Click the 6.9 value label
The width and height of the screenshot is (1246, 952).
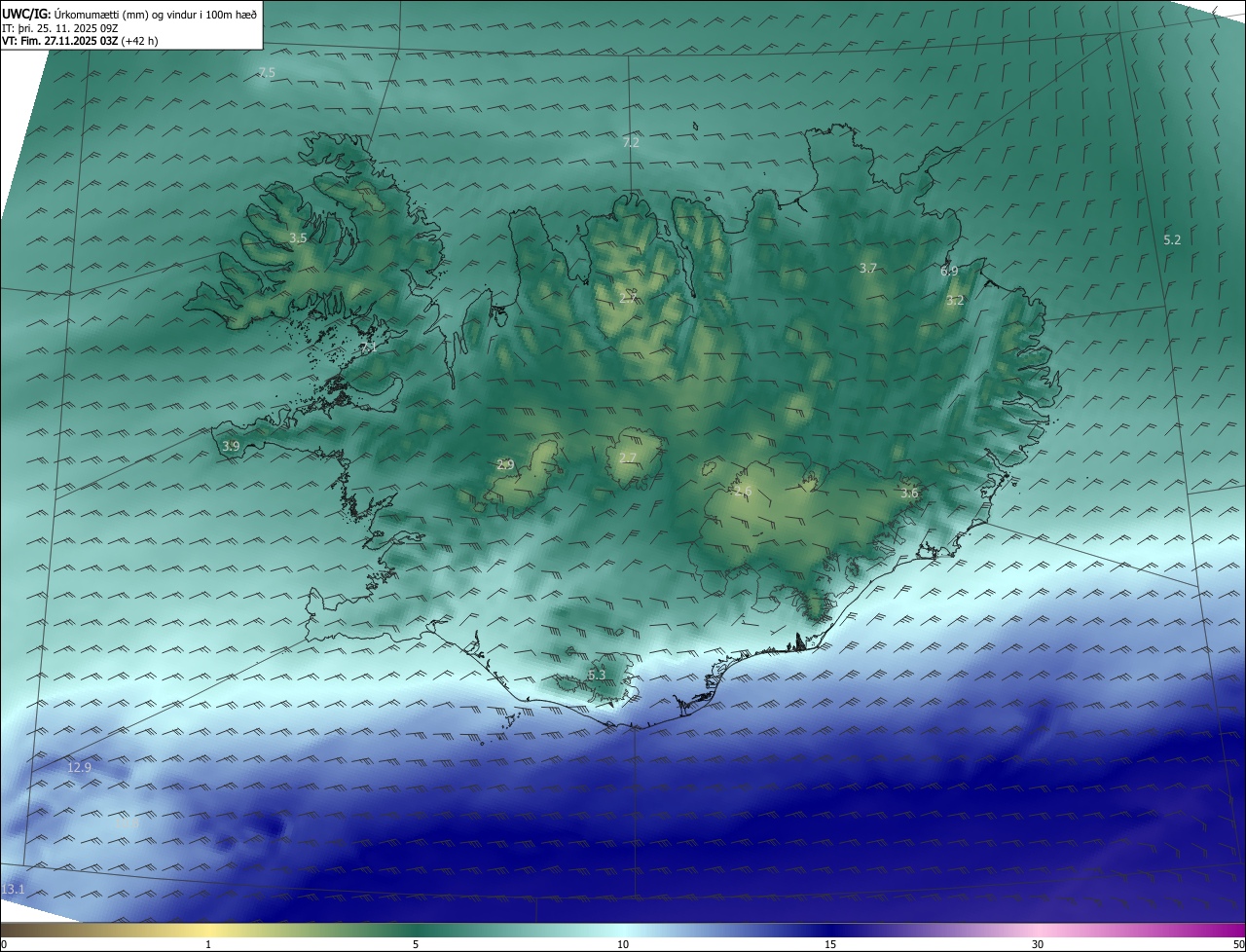click(x=949, y=271)
